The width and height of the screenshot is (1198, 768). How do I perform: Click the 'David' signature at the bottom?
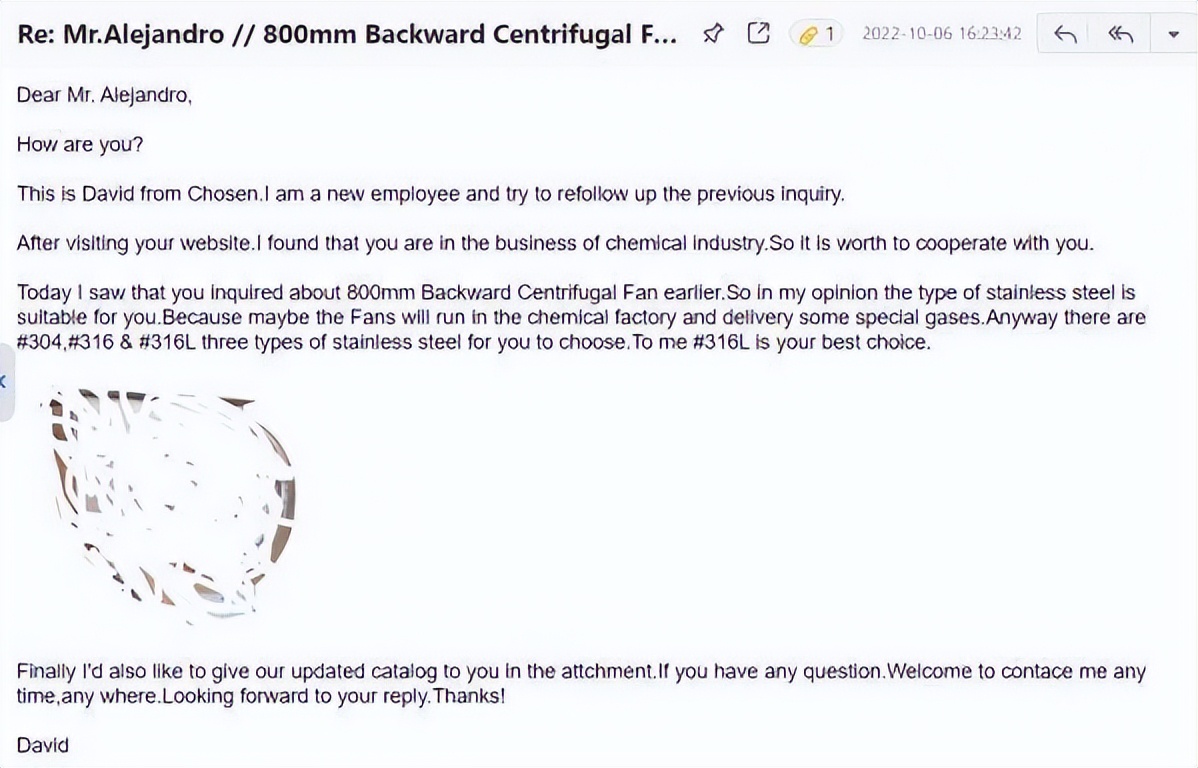click(43, 745)
